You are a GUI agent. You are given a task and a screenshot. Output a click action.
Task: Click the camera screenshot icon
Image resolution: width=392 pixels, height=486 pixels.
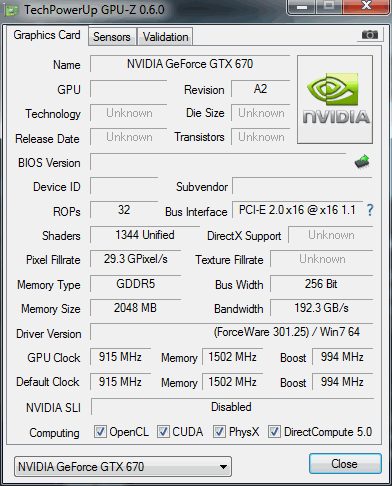370,34
